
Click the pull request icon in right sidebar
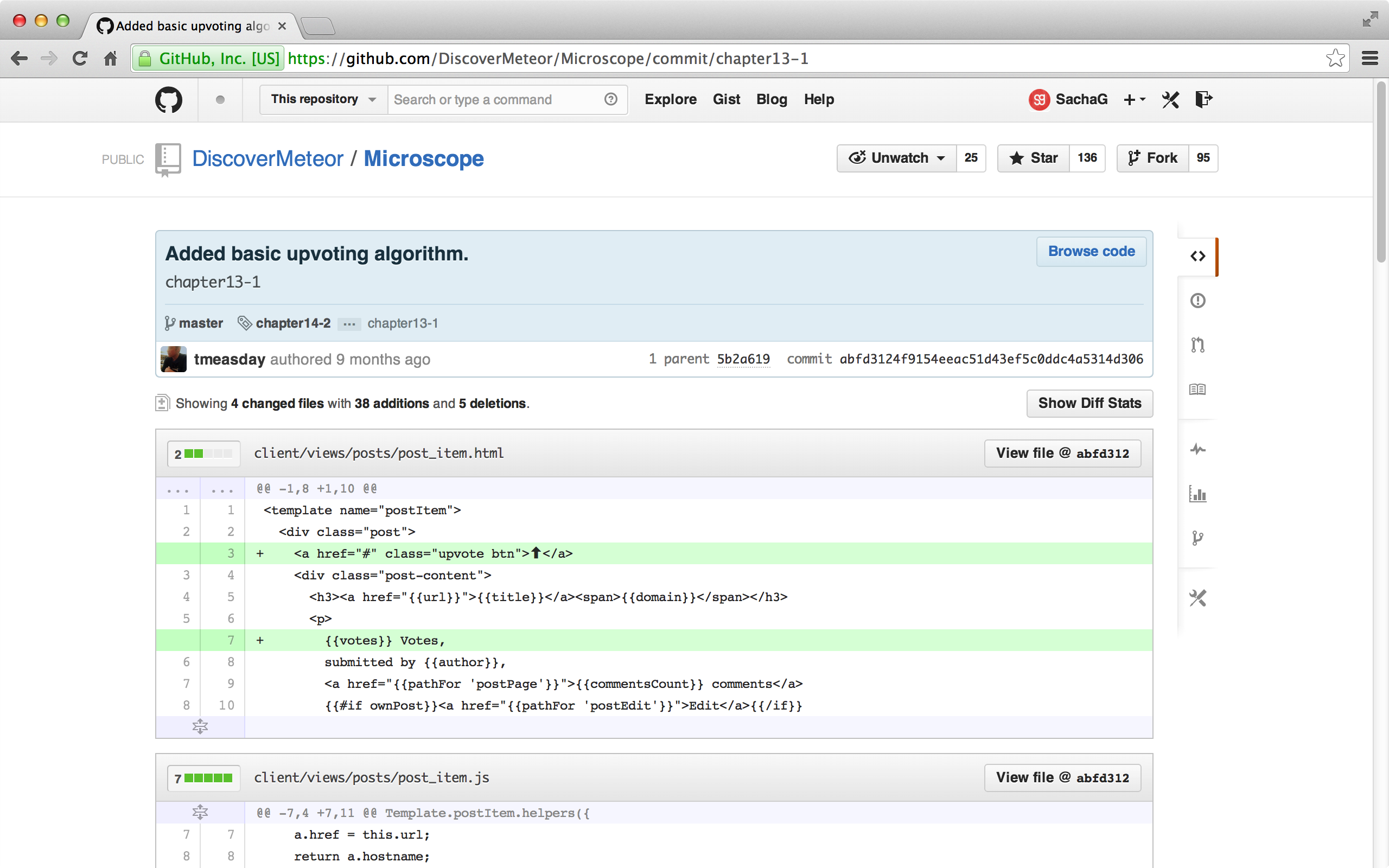click(x=1196, y=344)
